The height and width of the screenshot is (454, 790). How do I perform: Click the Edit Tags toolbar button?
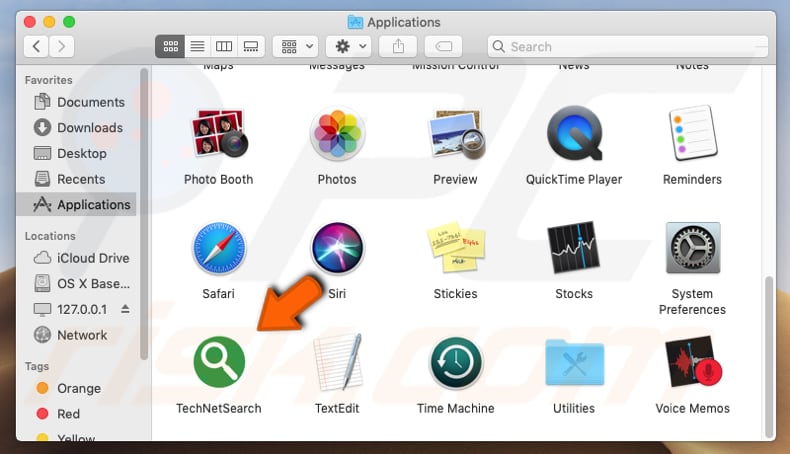point(443,46)
